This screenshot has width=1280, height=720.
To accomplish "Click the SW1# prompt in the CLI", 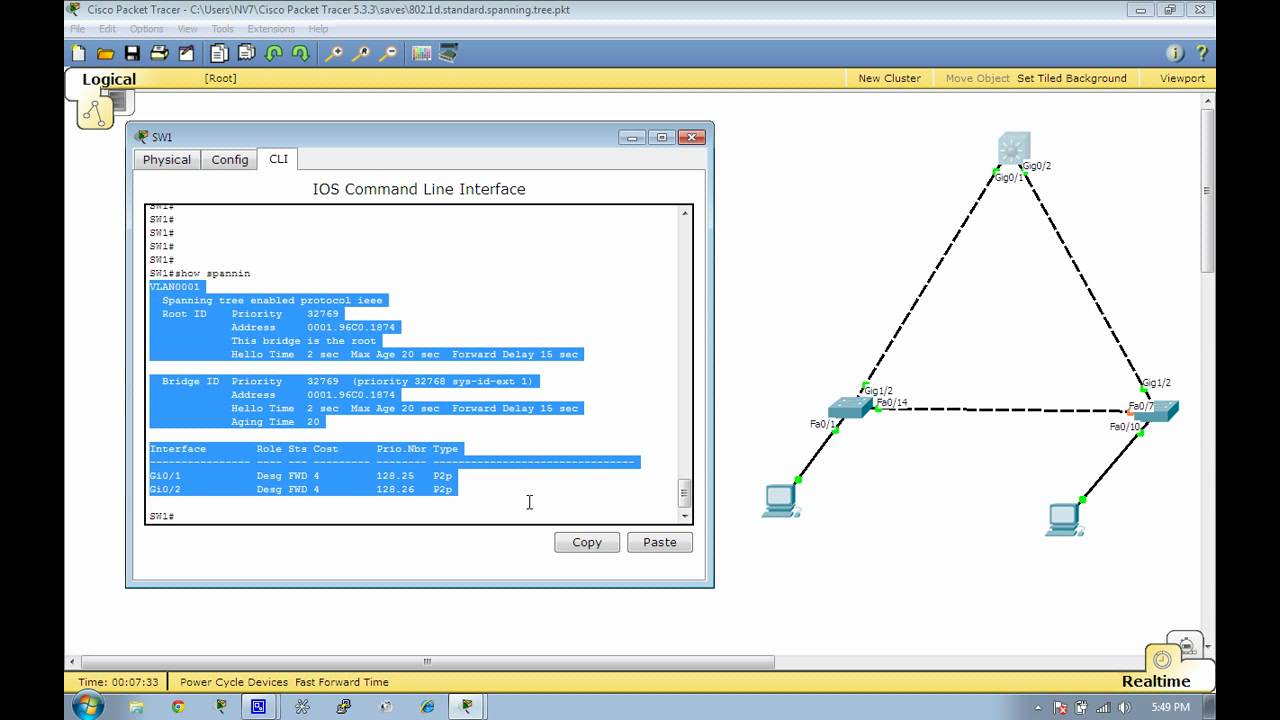I will pos(162,516).
